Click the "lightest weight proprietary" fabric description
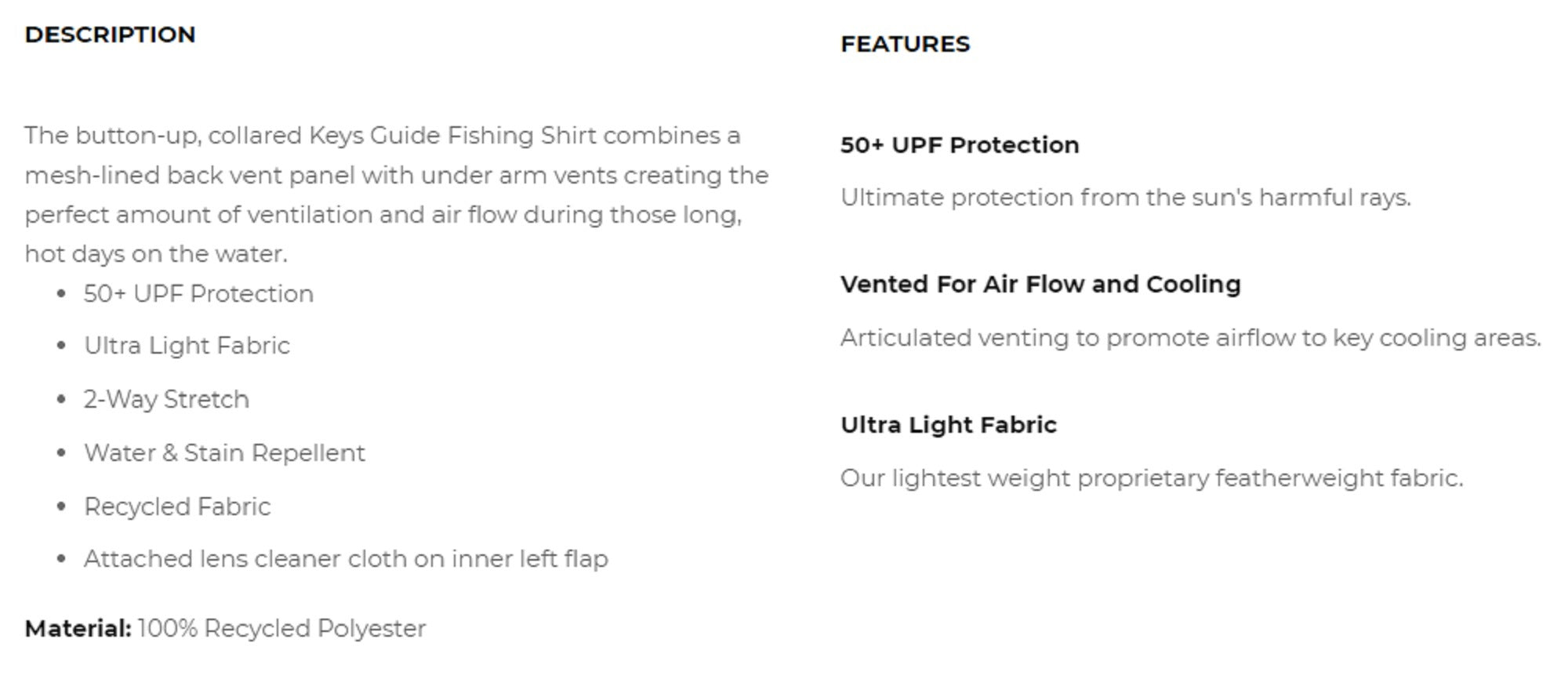1568x679 pixels. (1151, 478)
